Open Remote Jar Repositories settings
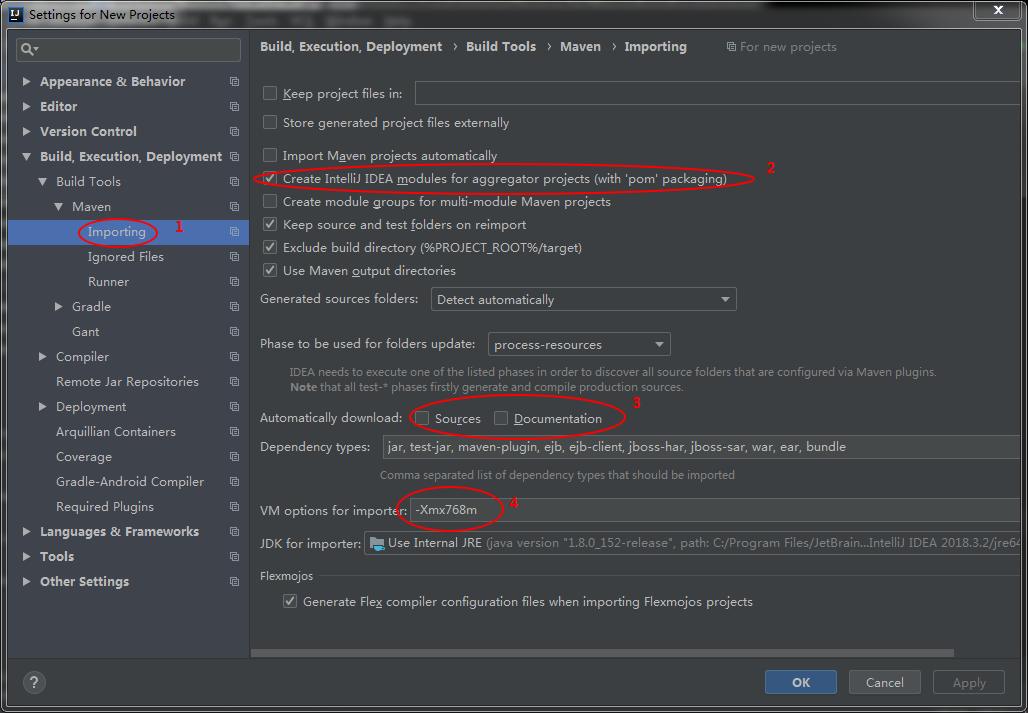The width and height of the screenshot is (1028, 713). pyautogui.click(x=127, y=381)
